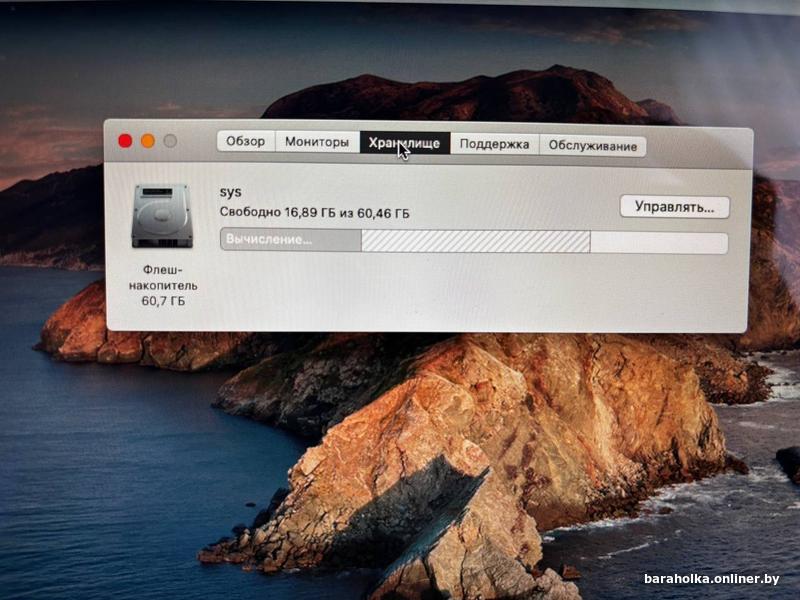Select the Хранилище tab
Viewport: 800px width, 600px height.
[405, 143]
